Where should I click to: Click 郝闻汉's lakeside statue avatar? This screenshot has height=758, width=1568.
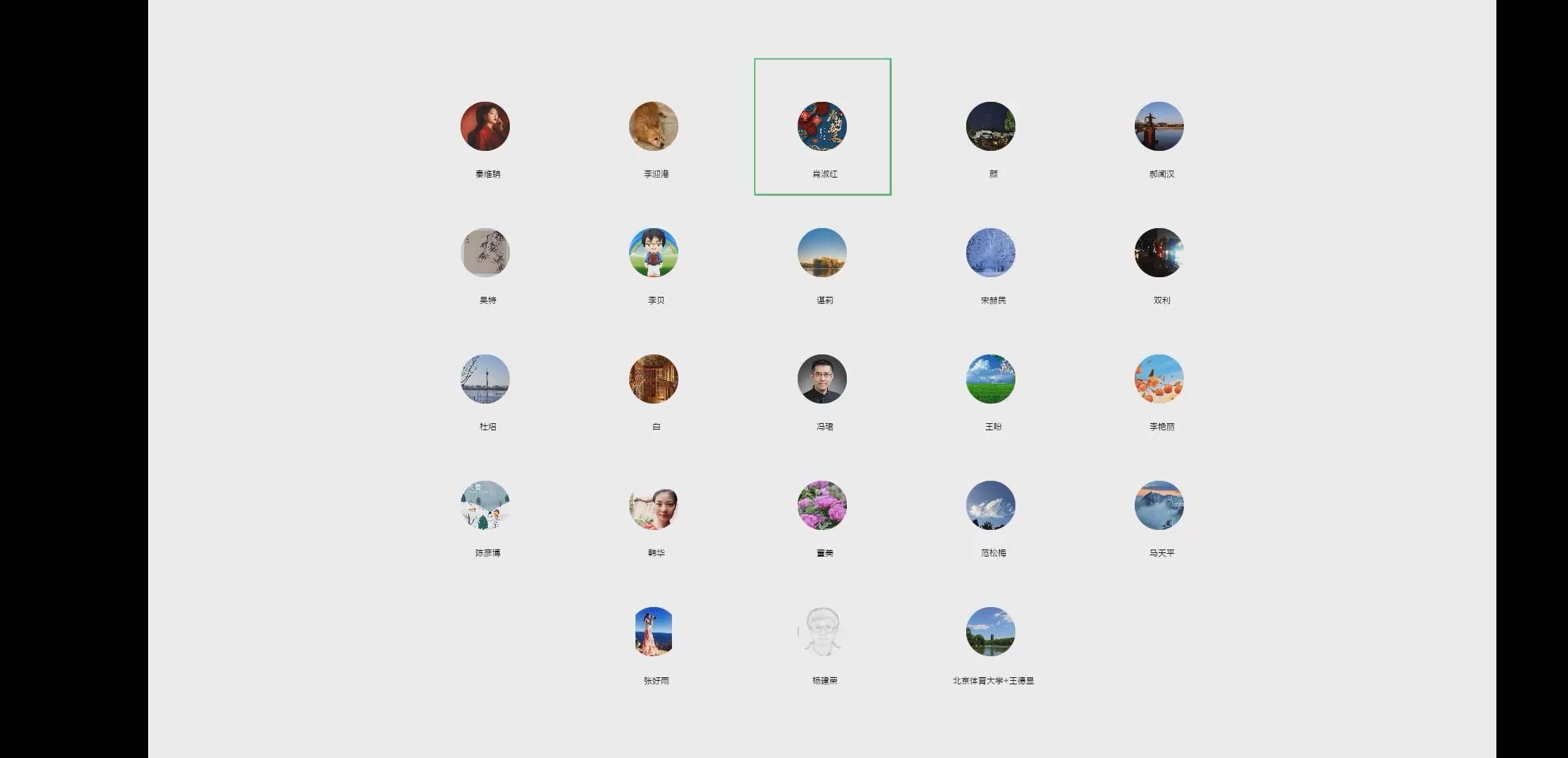pos(1159,126)
